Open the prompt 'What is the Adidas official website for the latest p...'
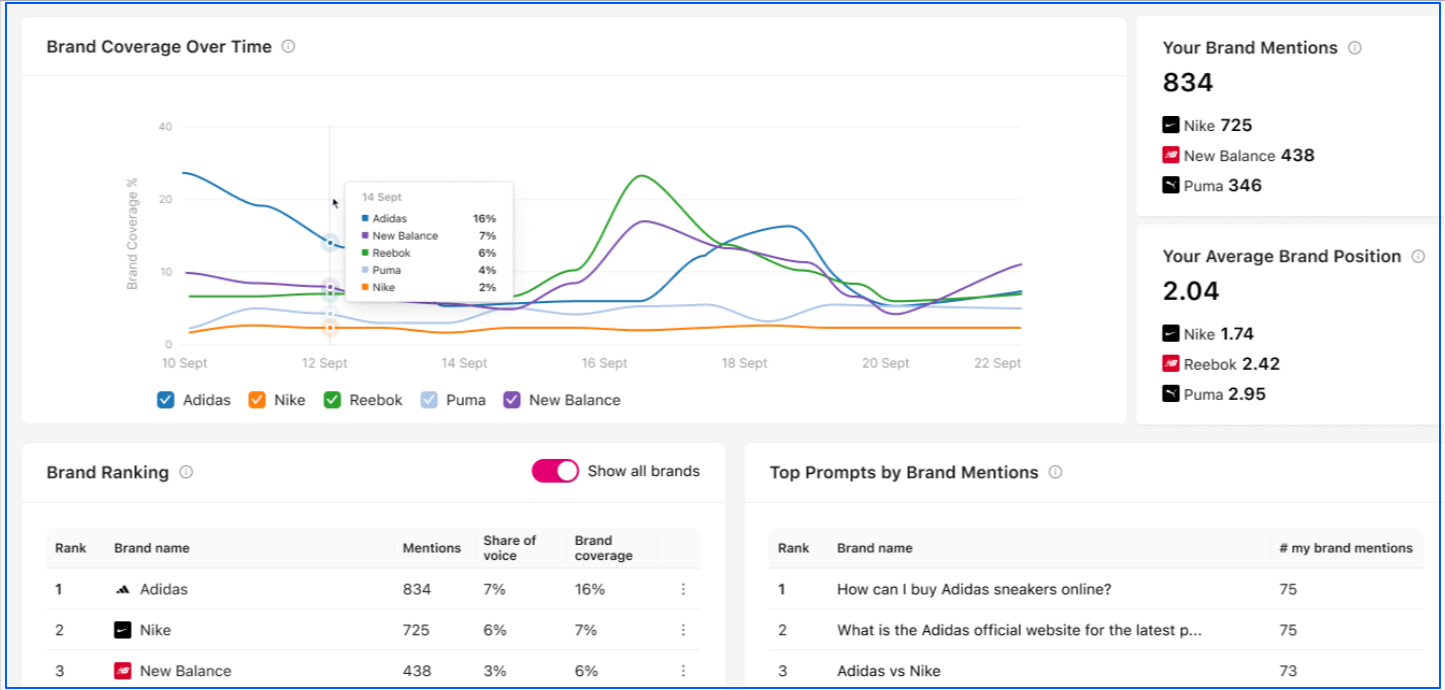The height and width of the screenshot is (690, 1445). click(x=1019, y=630)
